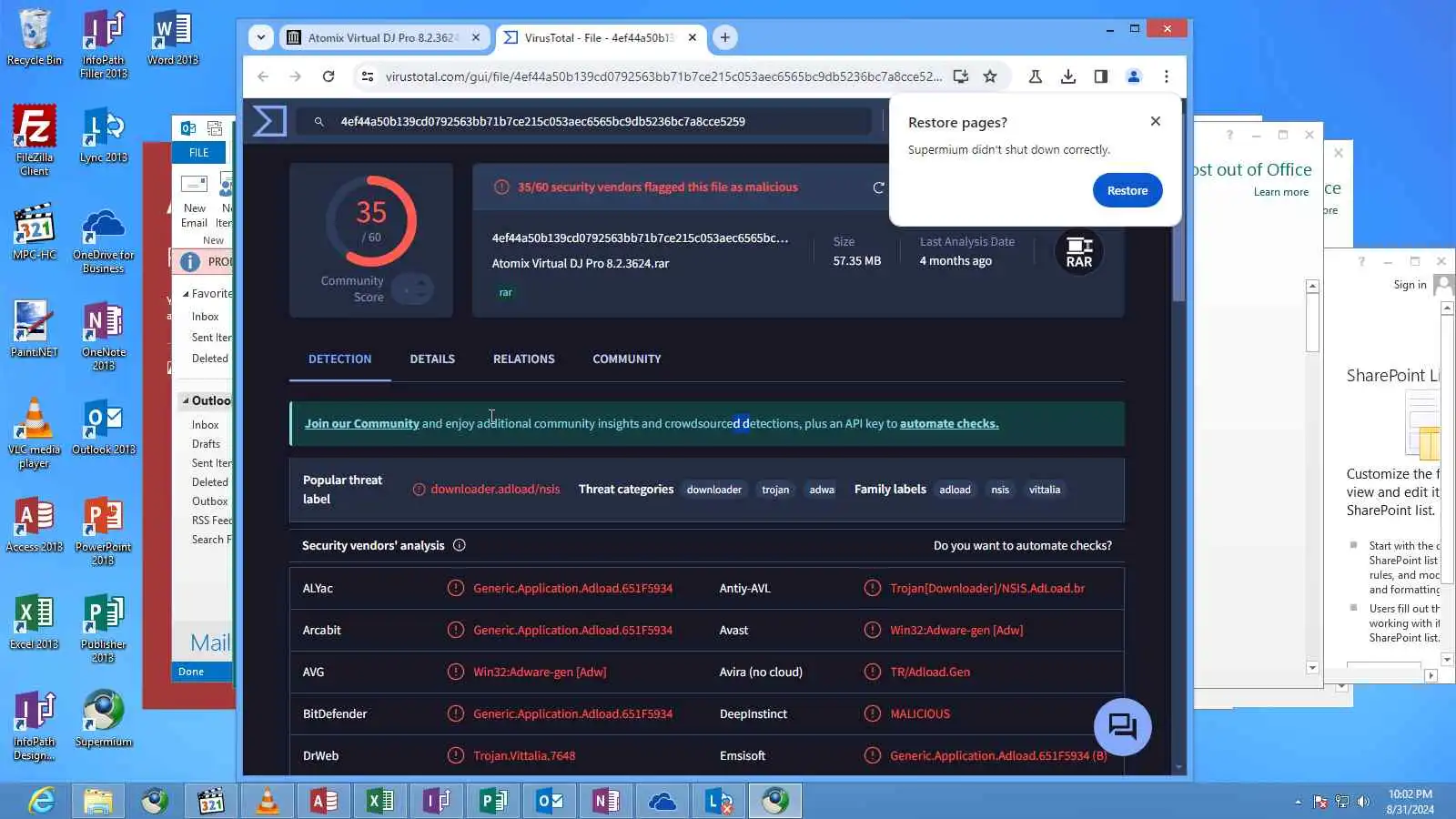Click the OneDrive cloud icon in taskbar

[x=662, y=801]
